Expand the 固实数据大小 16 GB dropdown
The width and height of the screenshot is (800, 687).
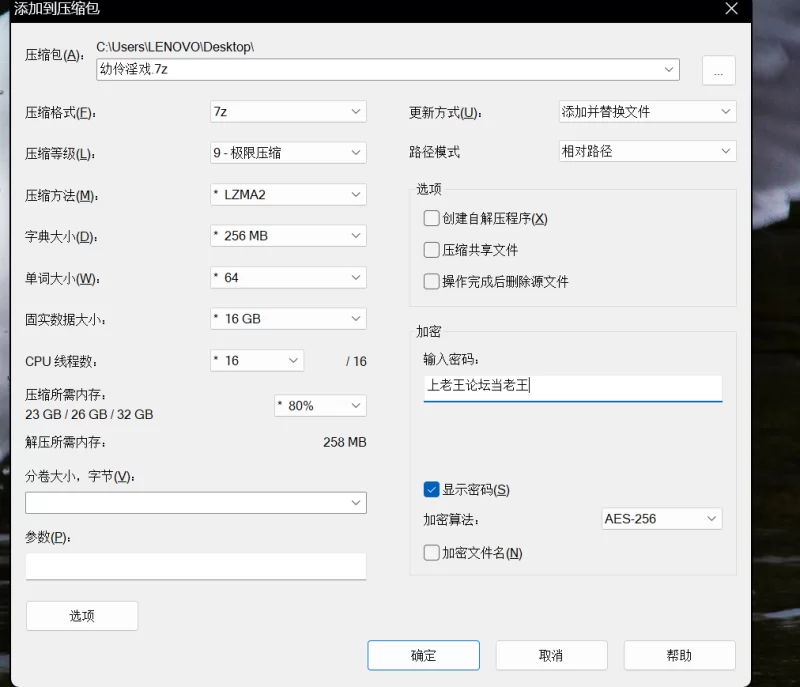pos(288,319)
